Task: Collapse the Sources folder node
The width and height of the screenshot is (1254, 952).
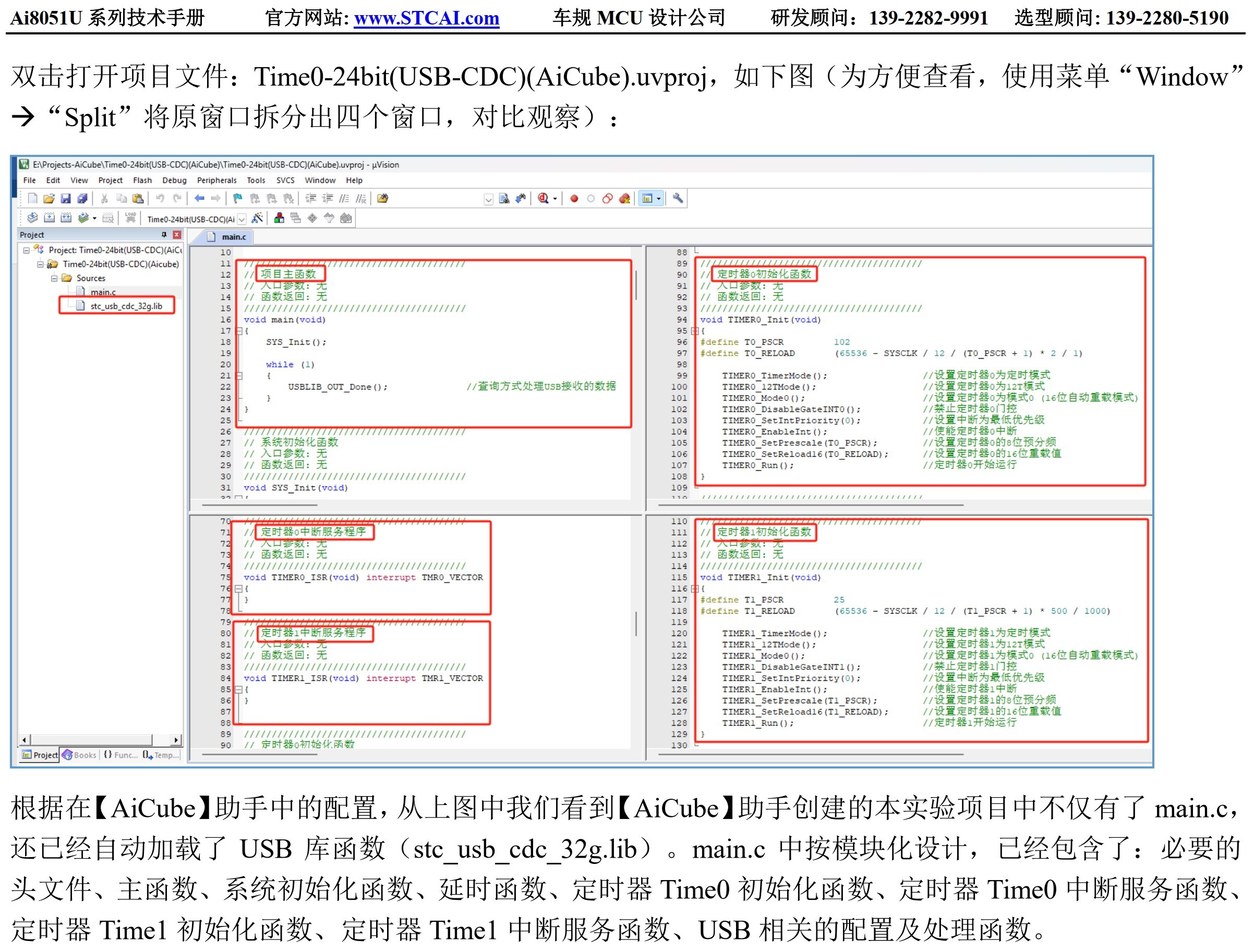Action: (x=54, y=278)
